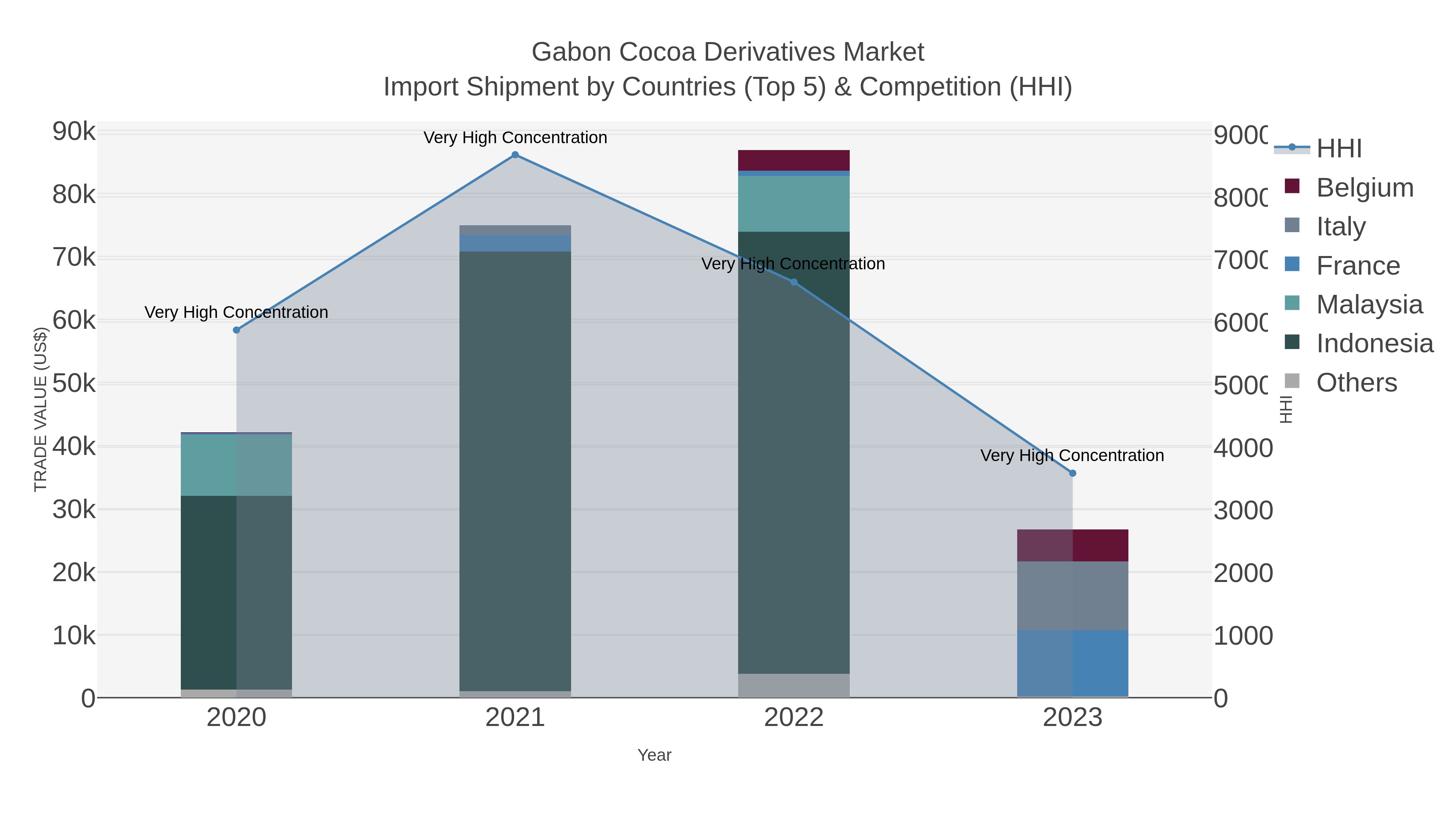Toggle Italy series in legend

tap(1325, 226)
